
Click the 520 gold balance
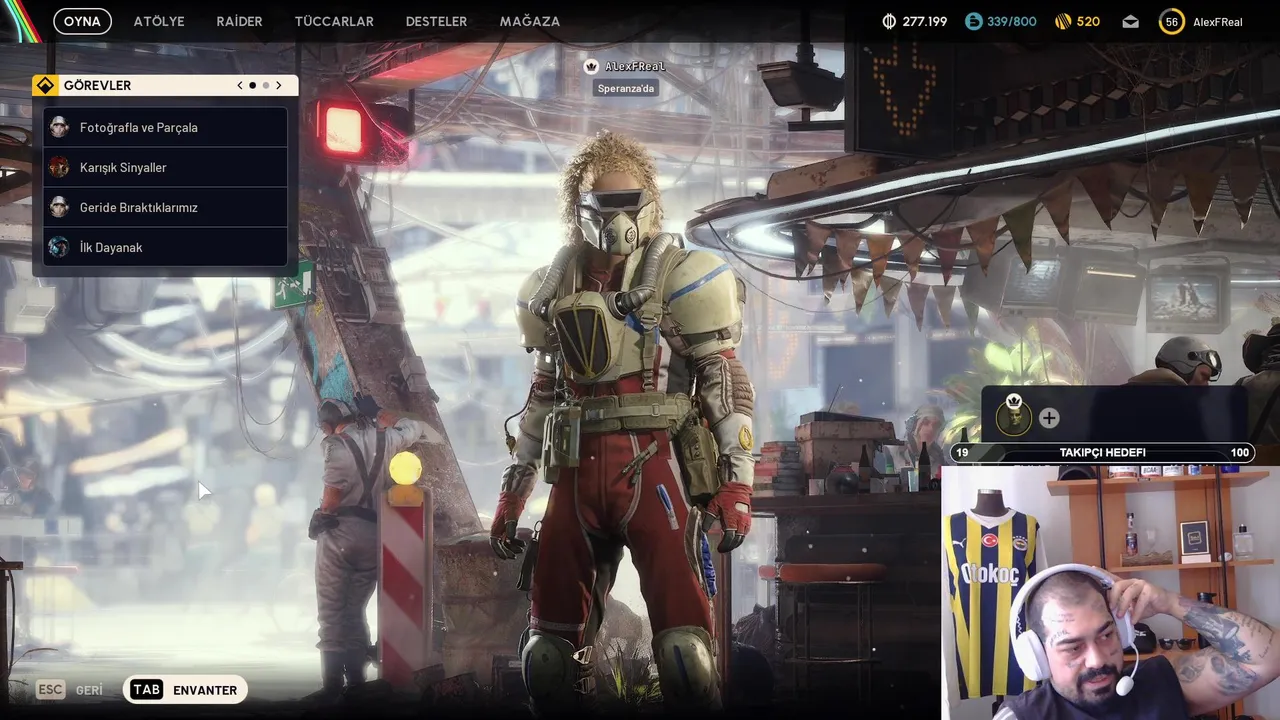tap(1088, 21)
